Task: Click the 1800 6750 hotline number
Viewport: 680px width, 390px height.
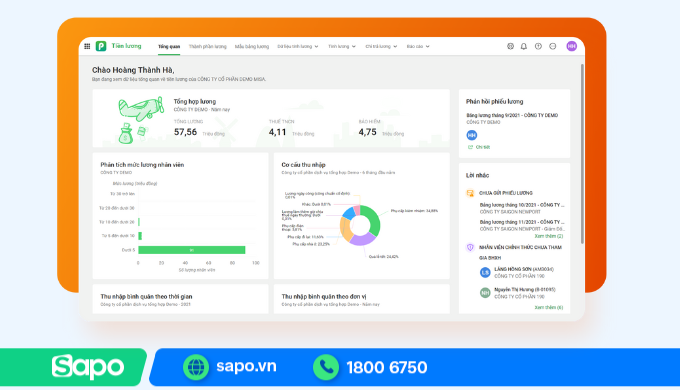Action: click(387, 367)
